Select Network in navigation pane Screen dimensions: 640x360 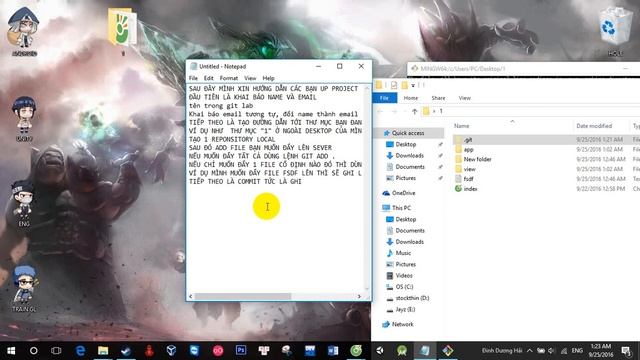(402, 324)
